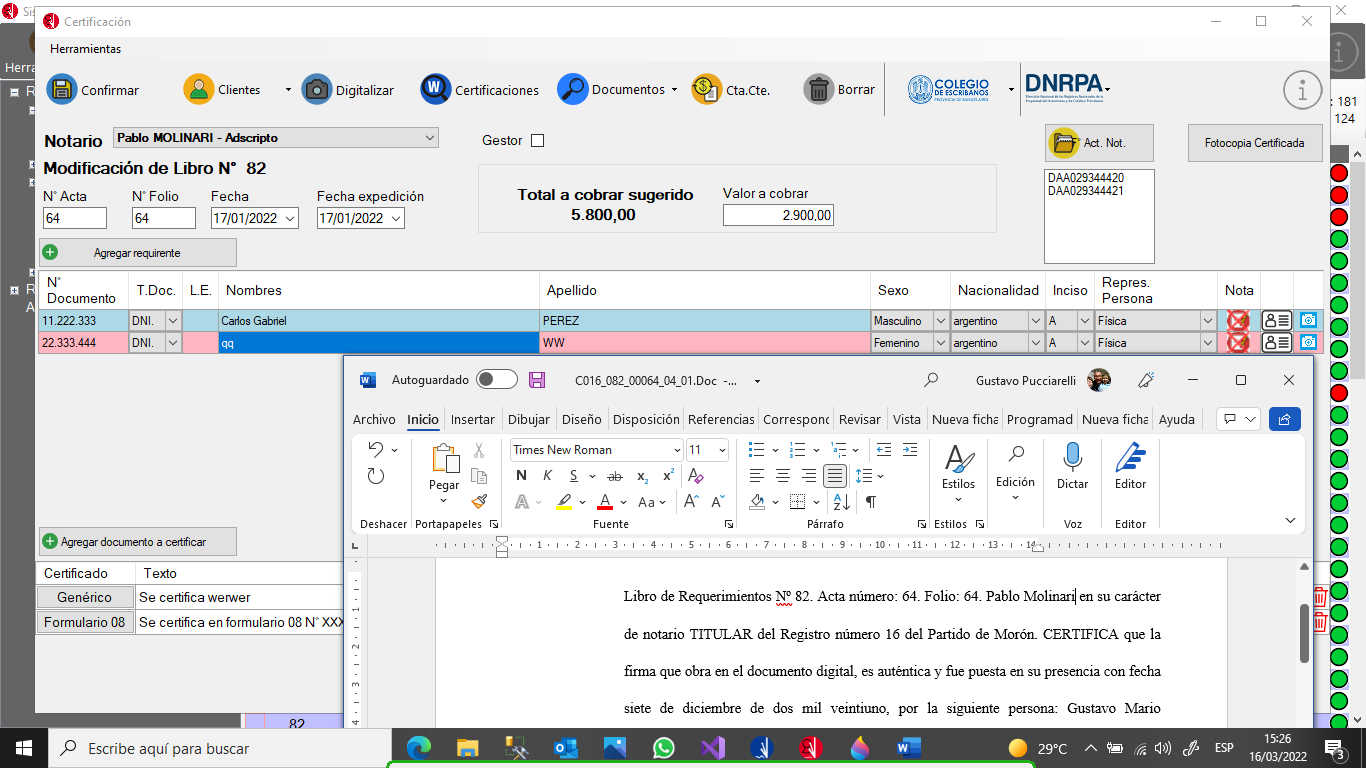Open the Herramientas menu
This screenshot has height=768, width=1366.
tap(85, 49)
